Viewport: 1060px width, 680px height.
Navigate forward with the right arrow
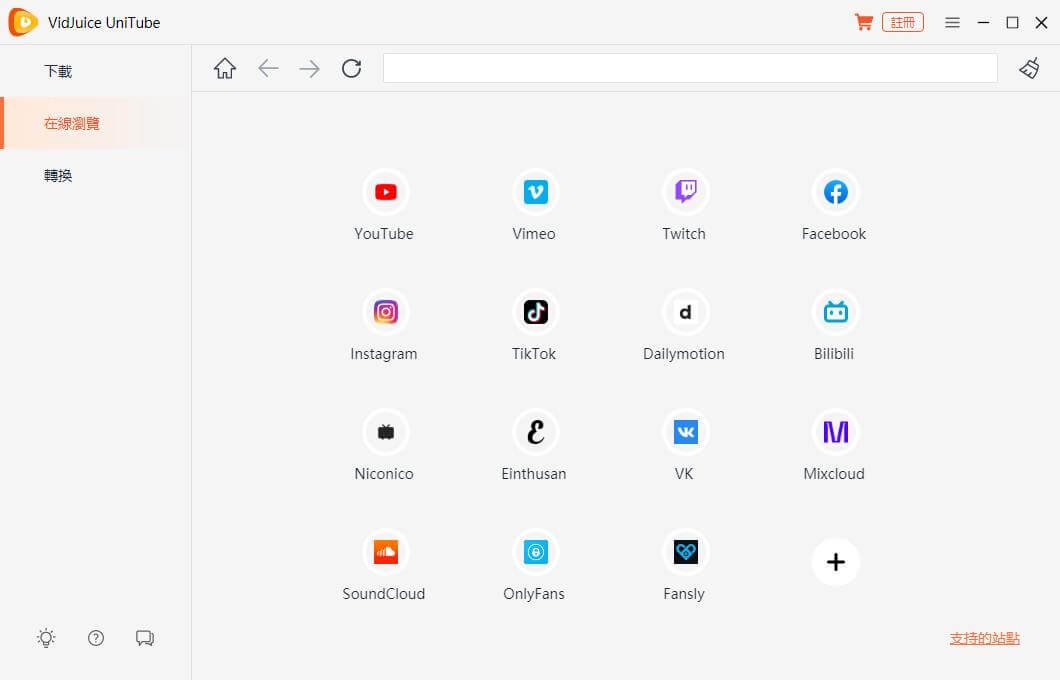pos(309,68)
